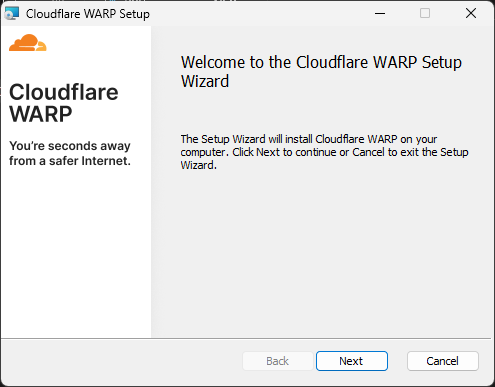Click the orange Cloudflare cloud logo

pos(28,42)
